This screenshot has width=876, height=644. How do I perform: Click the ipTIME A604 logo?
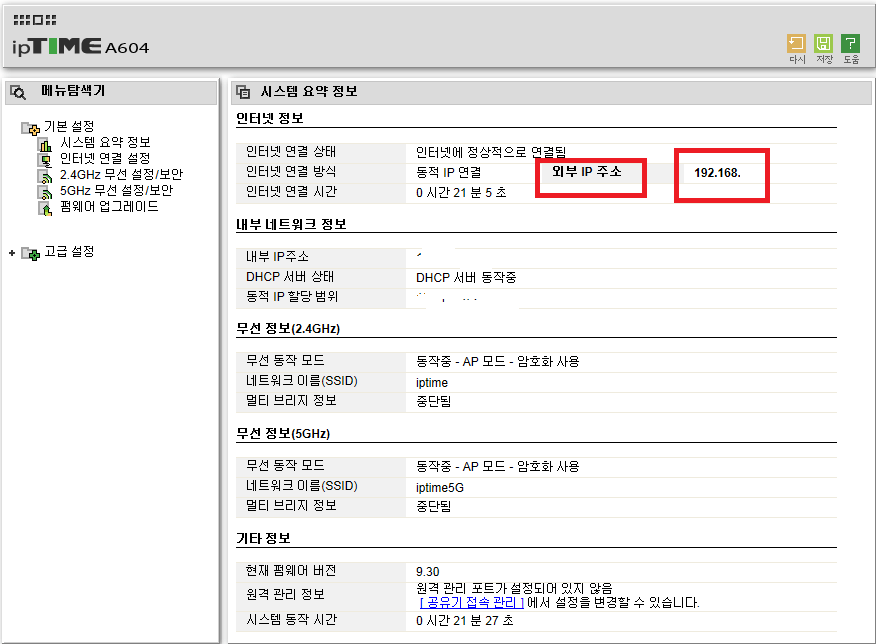click(x=80, y=46)
